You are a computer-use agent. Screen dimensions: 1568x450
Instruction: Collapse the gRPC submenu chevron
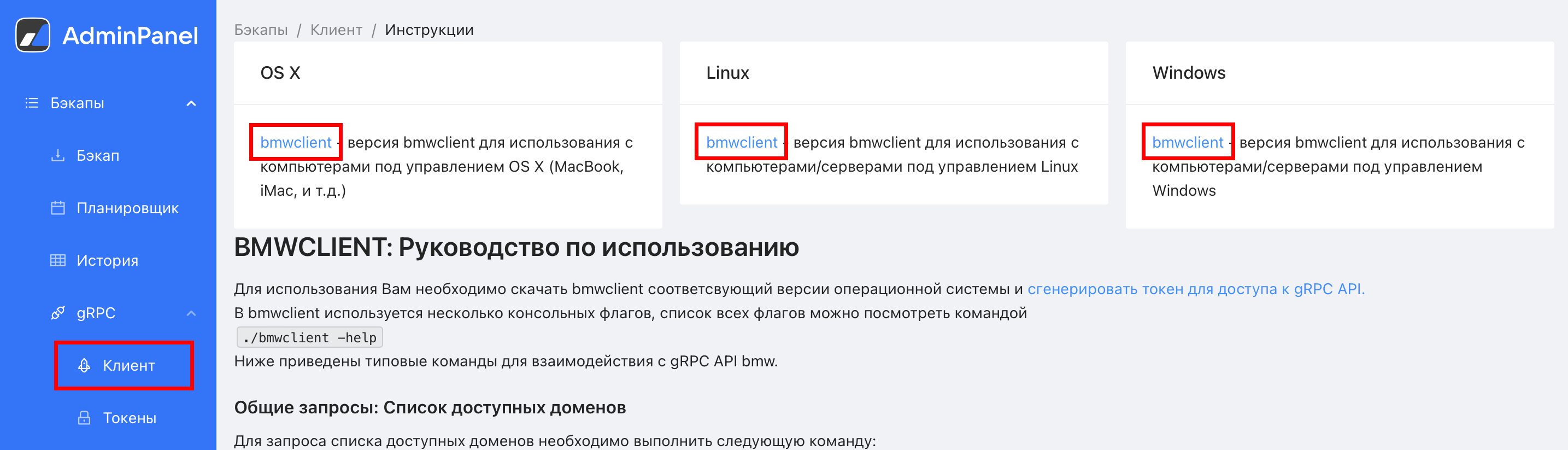191,313
